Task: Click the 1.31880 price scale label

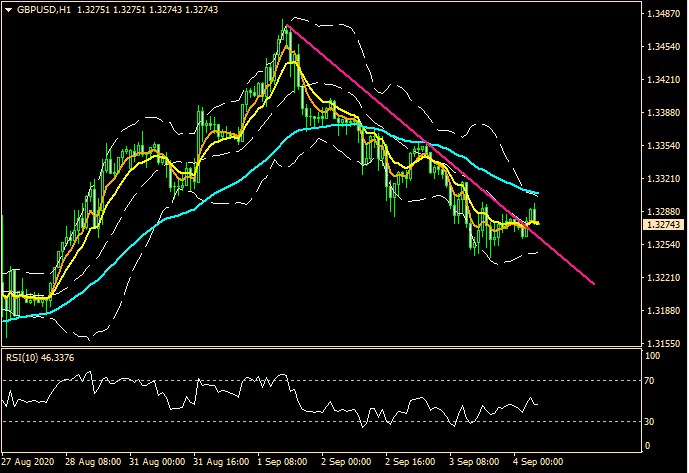Action: point(663,310)
